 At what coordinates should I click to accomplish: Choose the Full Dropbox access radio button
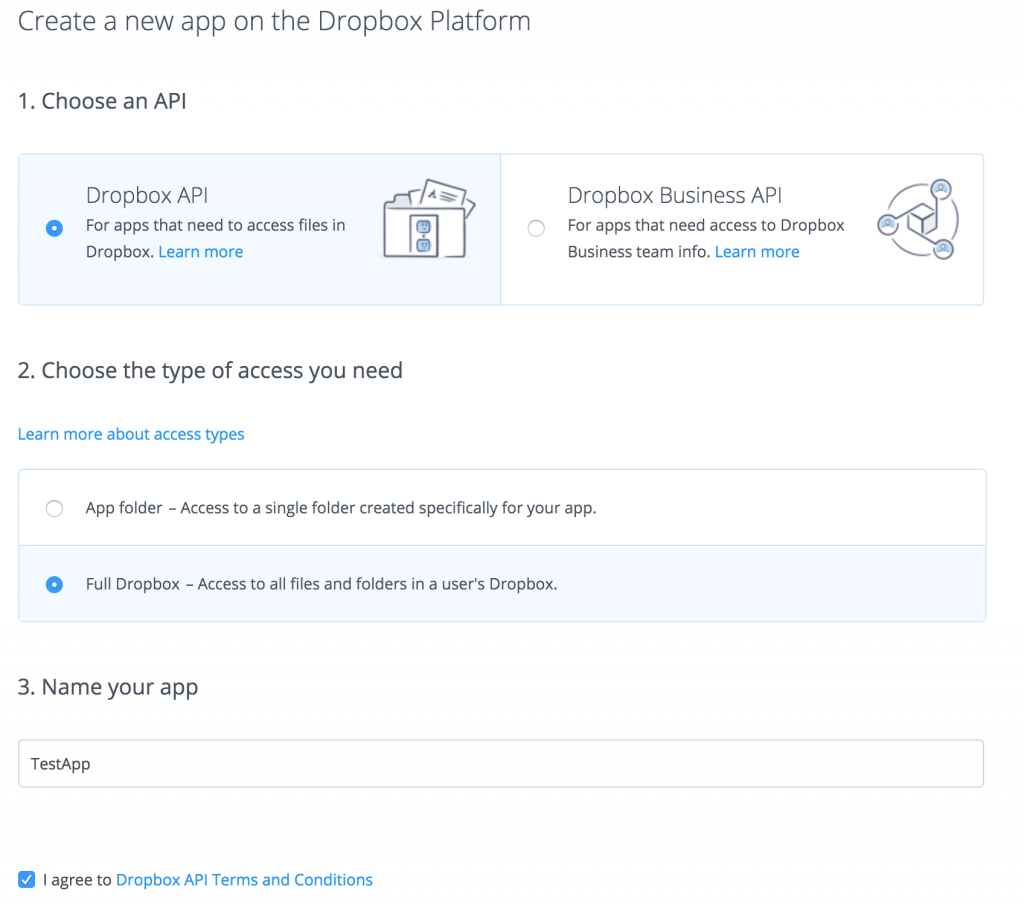(54, 584)
